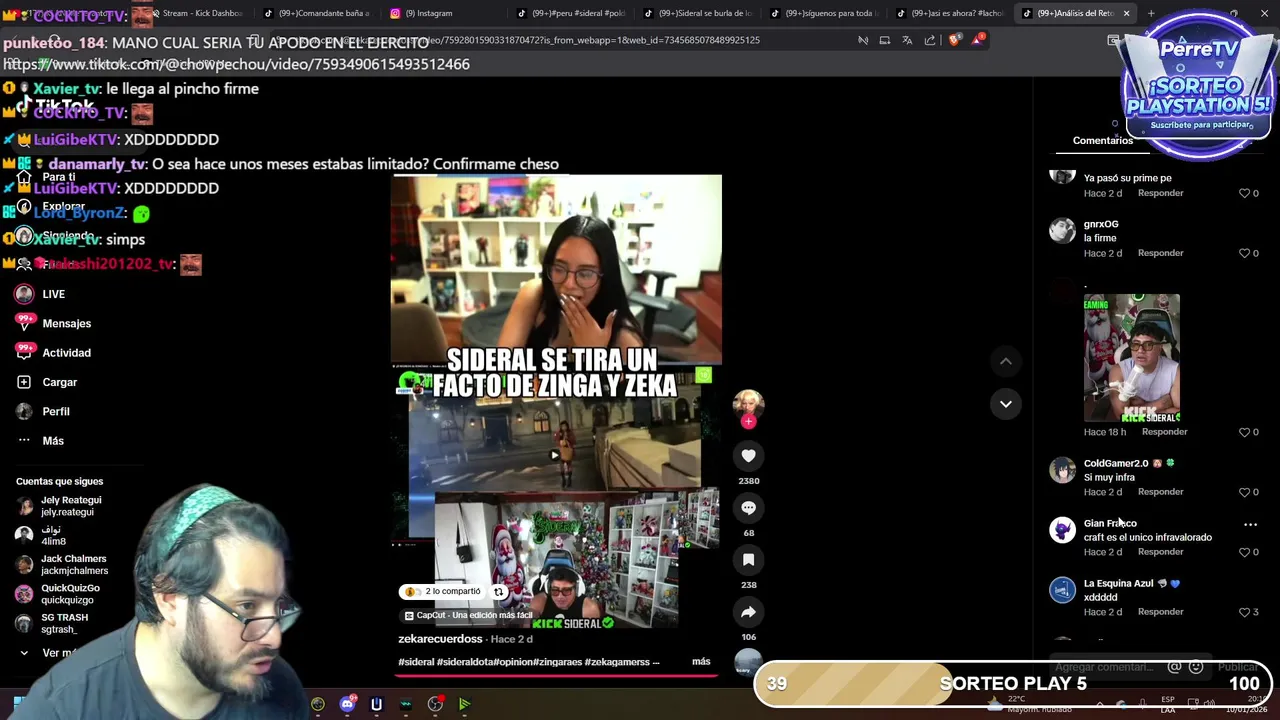
Task: Click the #sideral hashtag
Action: pyautogui.click(x=416, y=662)
